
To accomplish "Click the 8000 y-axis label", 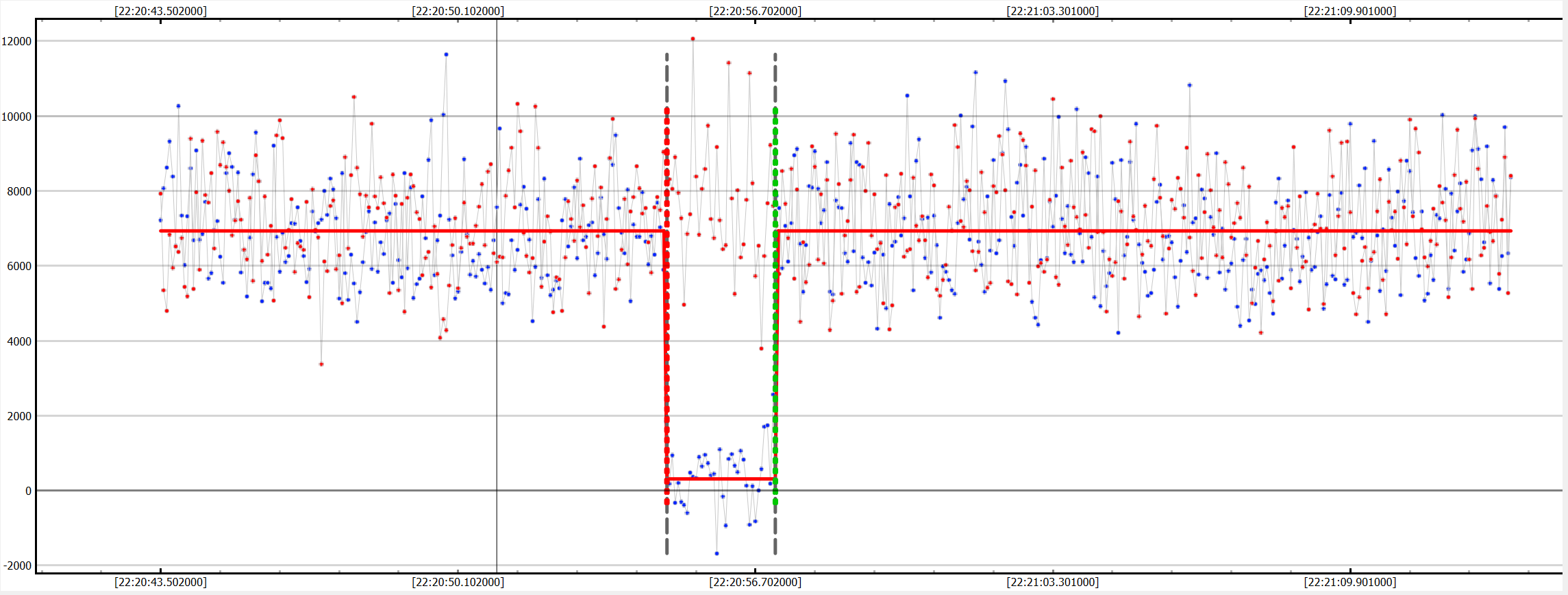I will [x=19, y=191].
